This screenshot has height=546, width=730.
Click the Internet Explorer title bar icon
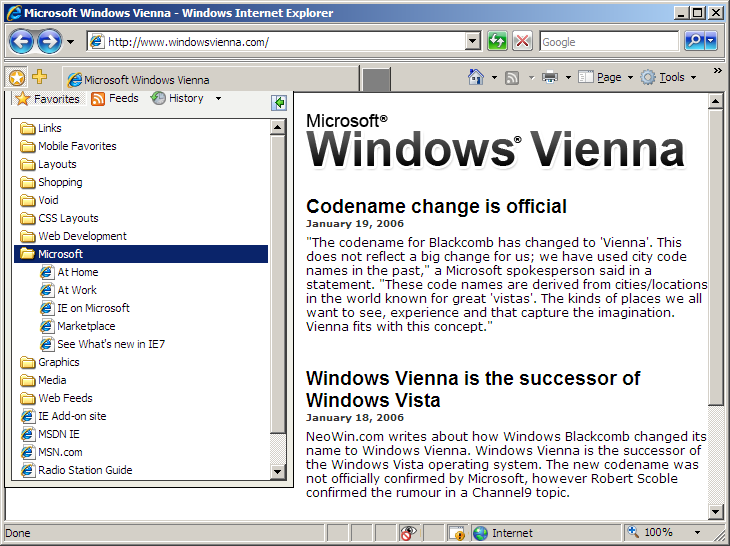[14, 12]
